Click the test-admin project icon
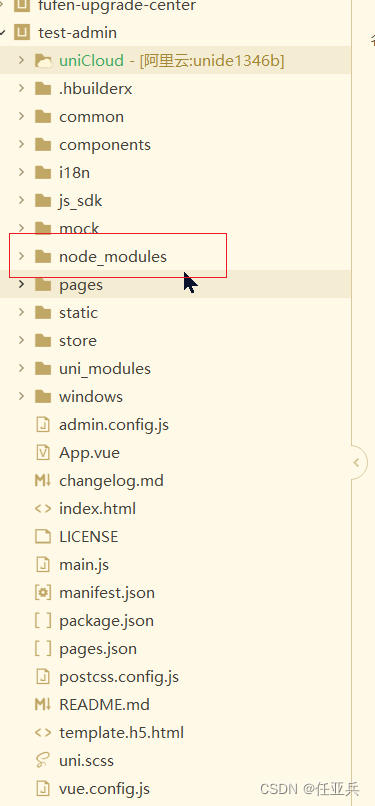Screen dimensions: 375x806 (x=22, y=33)
